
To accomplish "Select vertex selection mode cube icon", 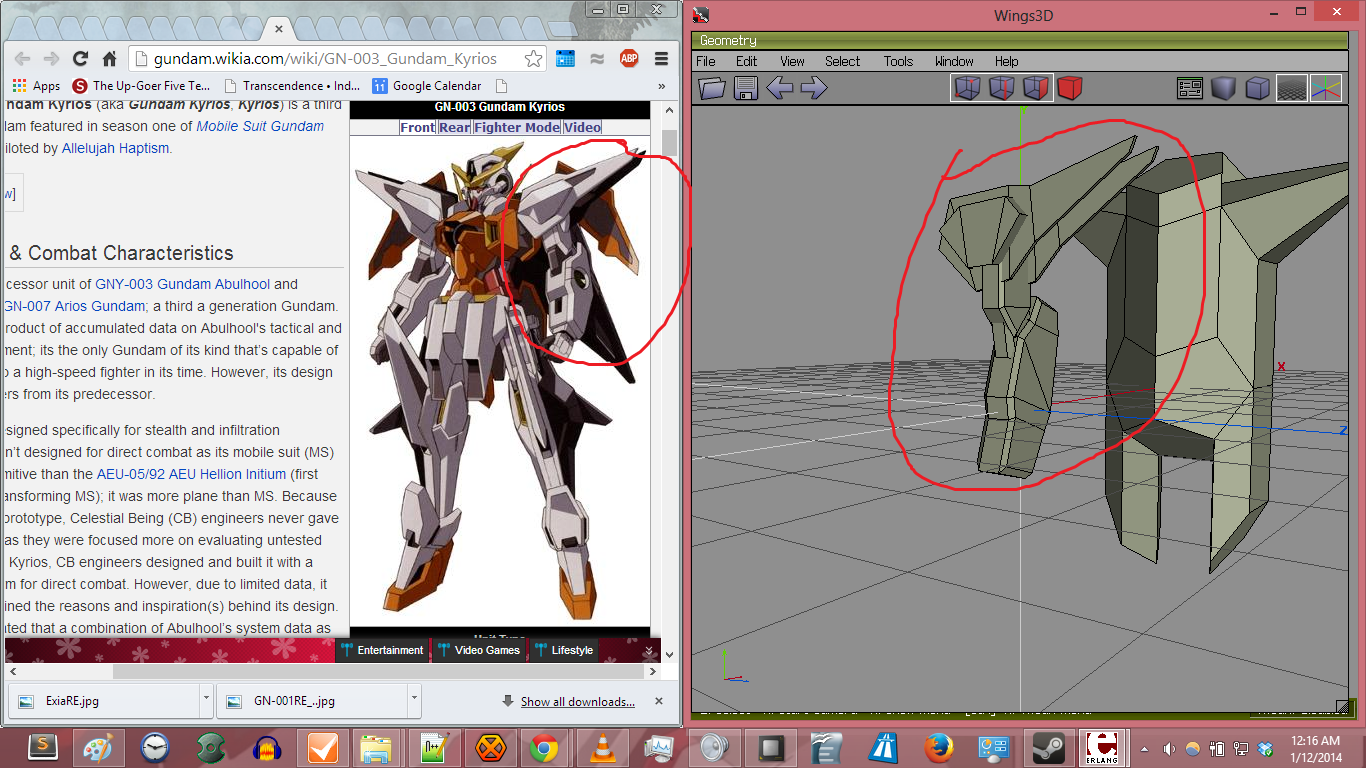I will pos(967,88).
